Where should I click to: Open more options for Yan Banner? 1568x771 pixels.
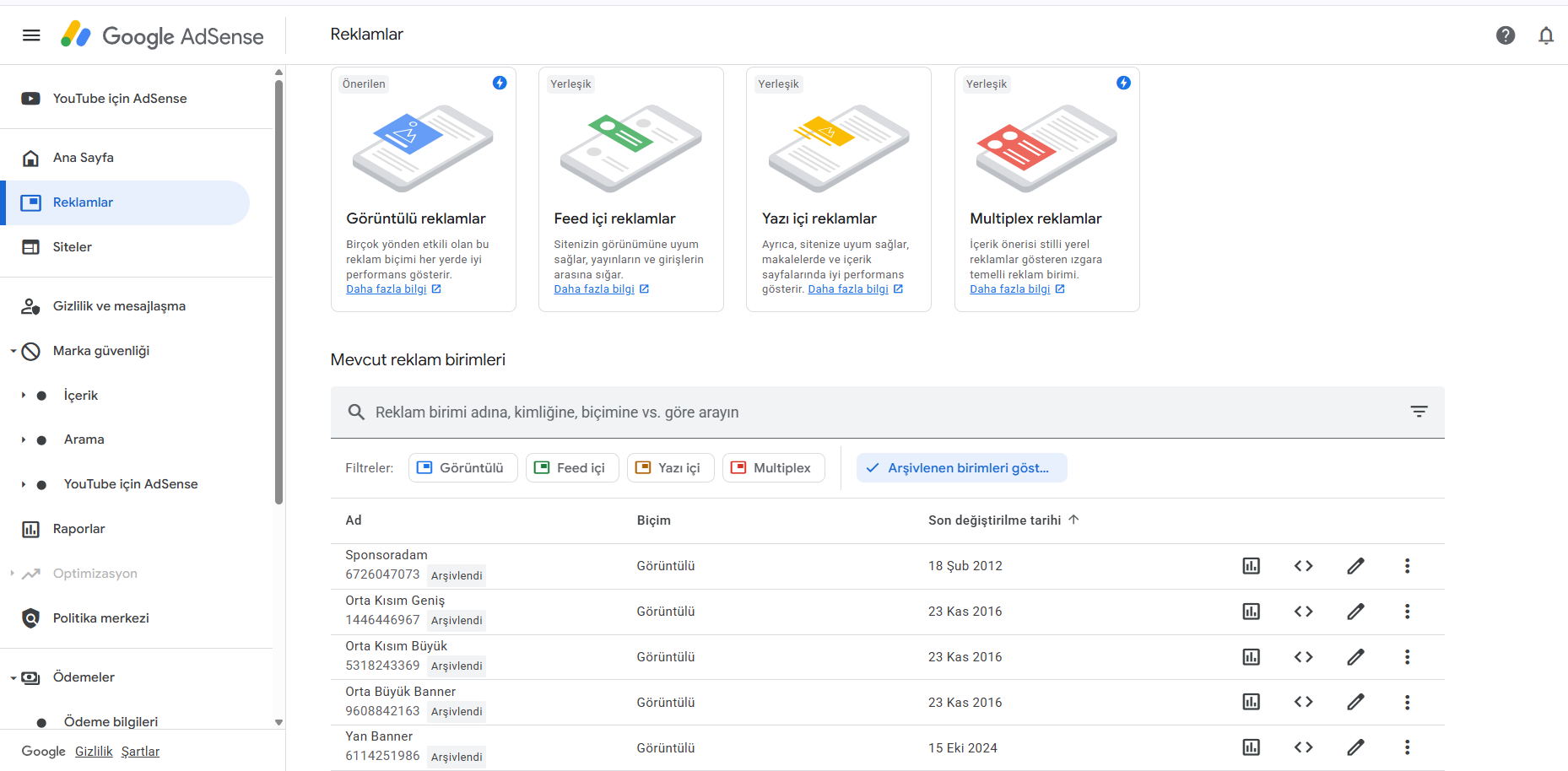[x=1407, y=747]
